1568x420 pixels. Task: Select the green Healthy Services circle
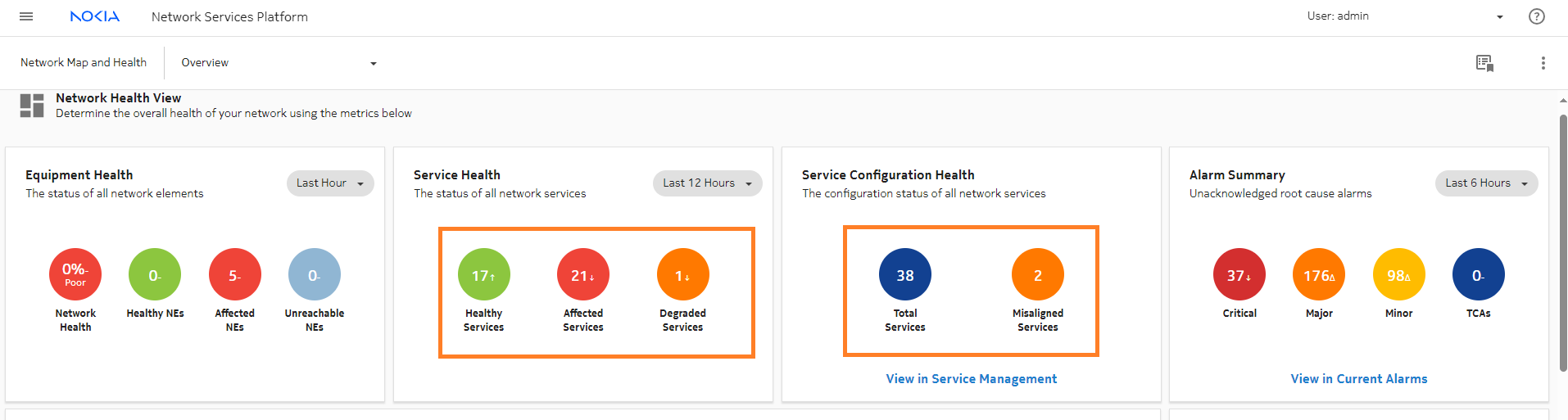[483, 275]
